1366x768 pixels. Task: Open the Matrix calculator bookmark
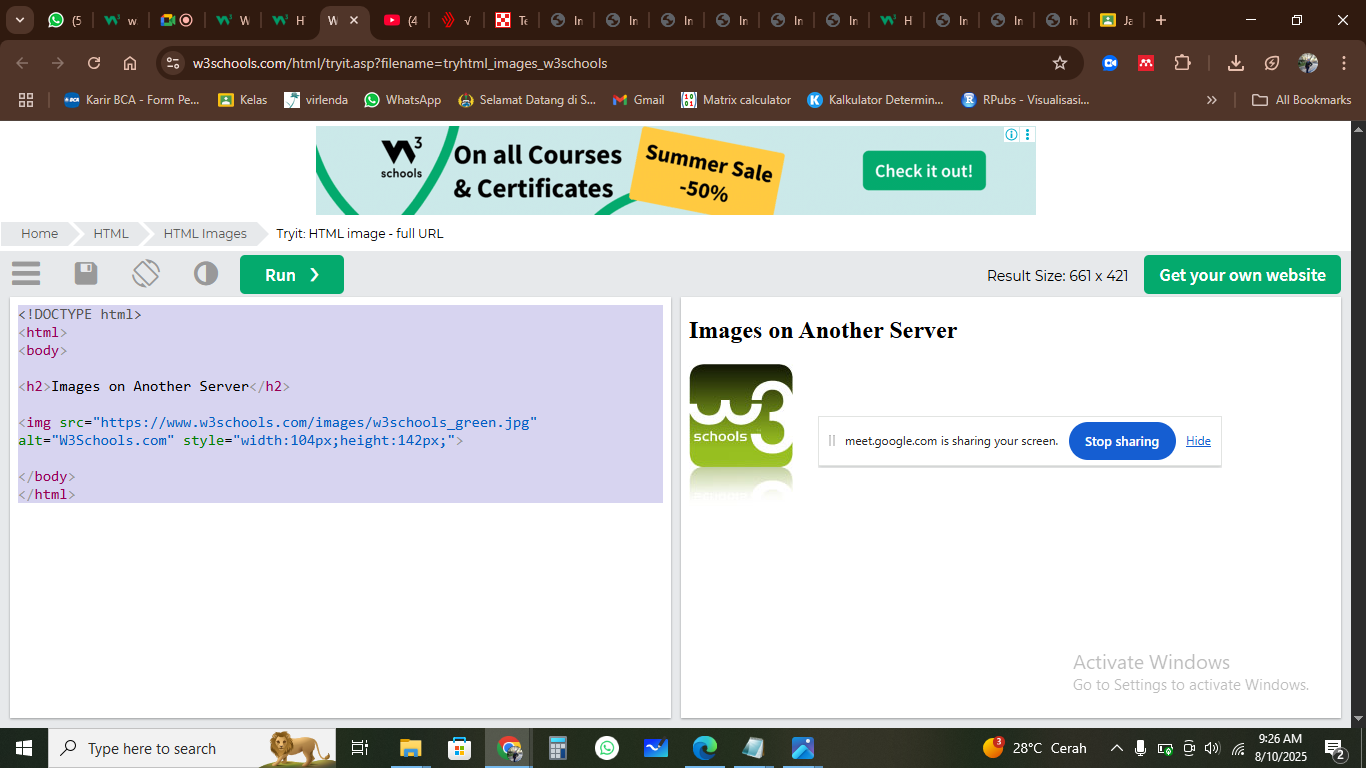(x=736, y=100)
